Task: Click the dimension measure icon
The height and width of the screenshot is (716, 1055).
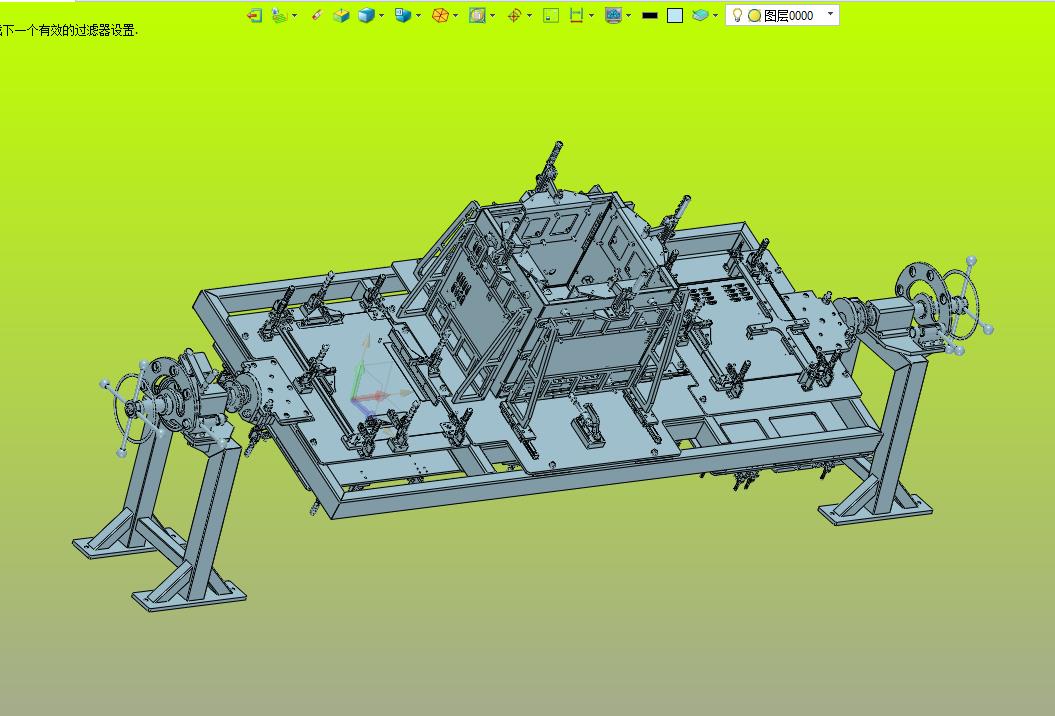Action: pos(576,15)
